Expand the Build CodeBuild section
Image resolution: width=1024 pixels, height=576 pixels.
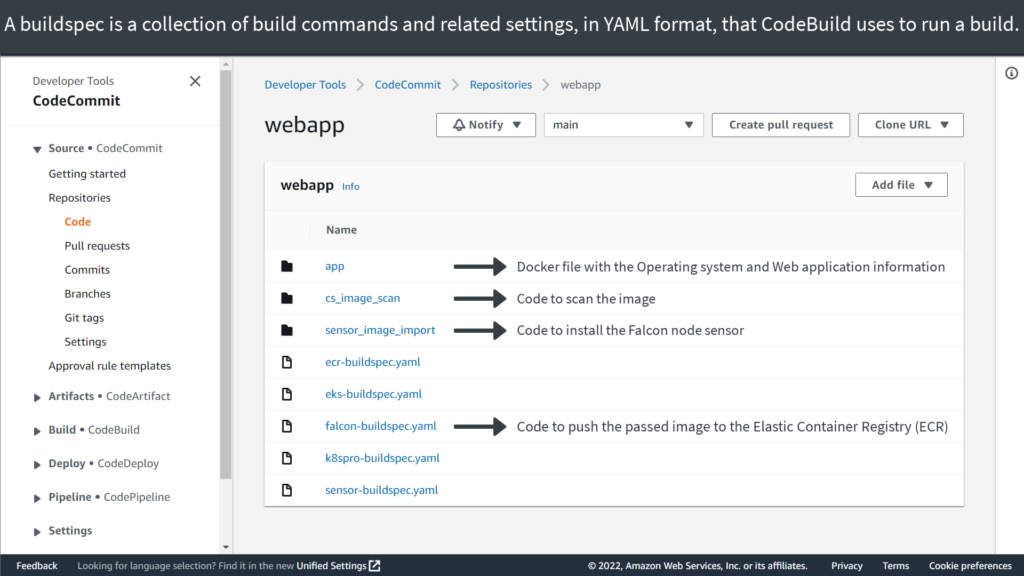click(37, 430)
